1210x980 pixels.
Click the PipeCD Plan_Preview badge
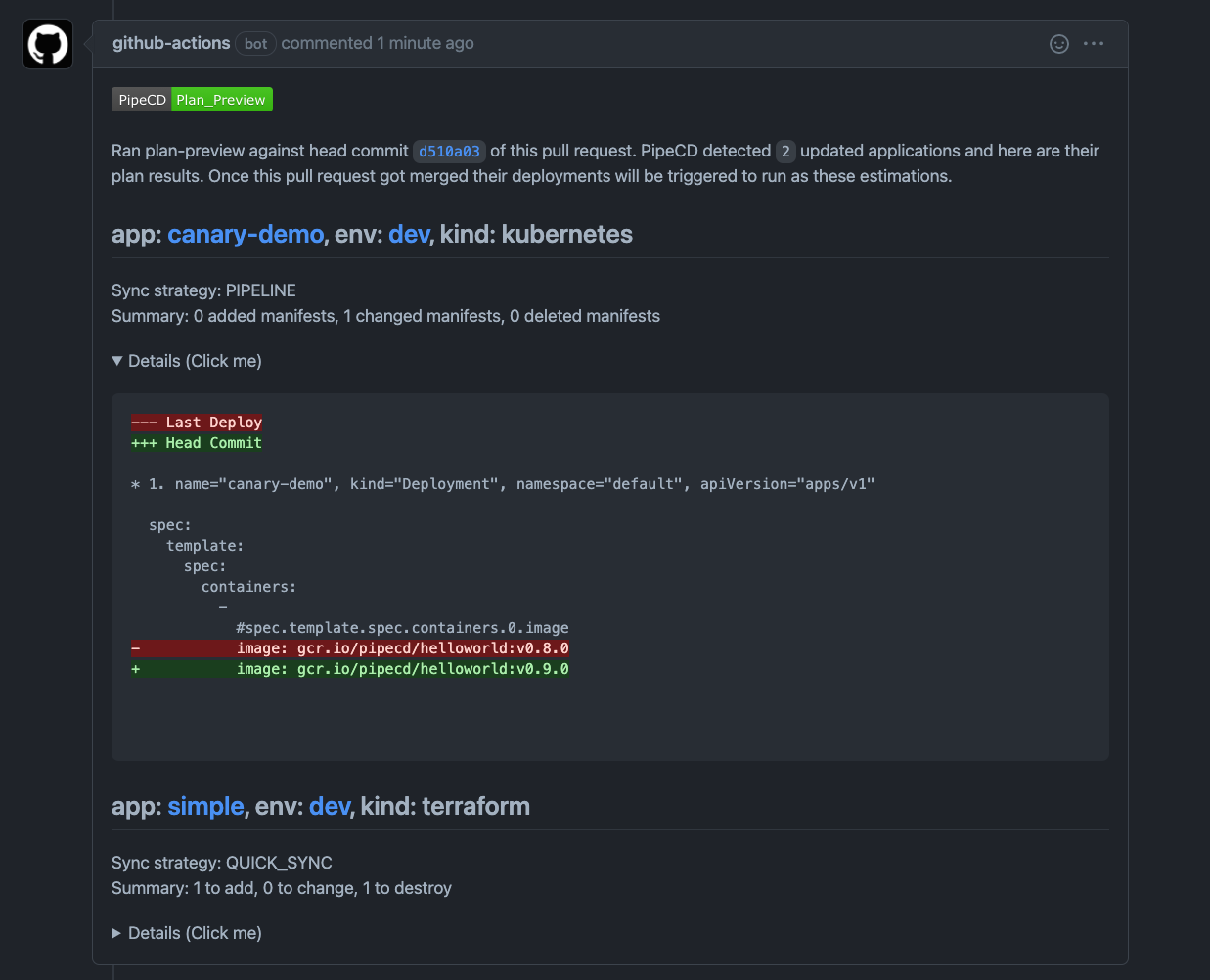click(192, 100)
